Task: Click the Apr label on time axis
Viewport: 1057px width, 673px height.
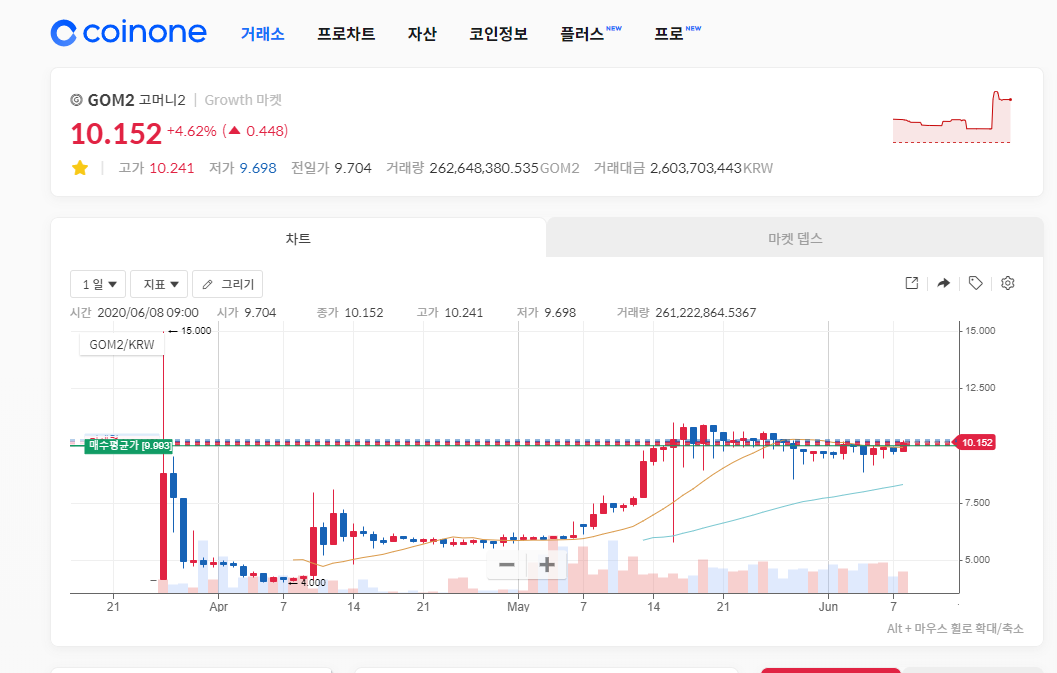Action: click(218, 607)
